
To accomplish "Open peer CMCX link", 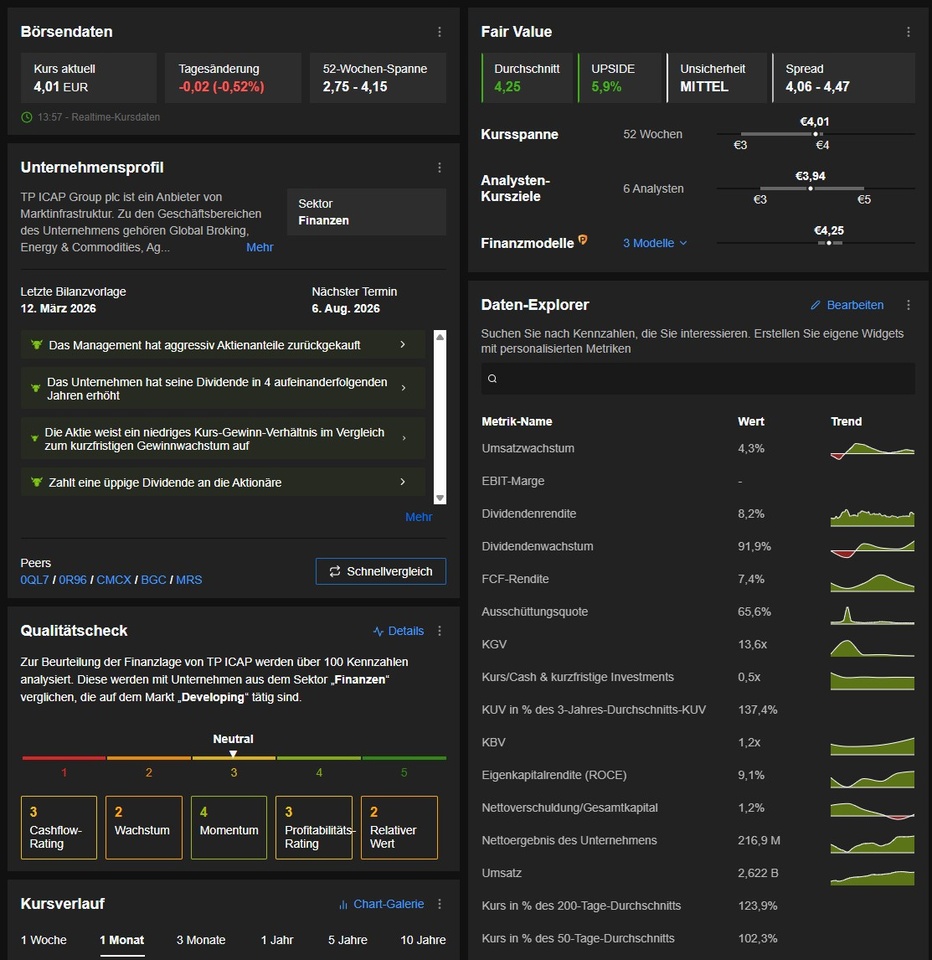I will click(114, 580).
